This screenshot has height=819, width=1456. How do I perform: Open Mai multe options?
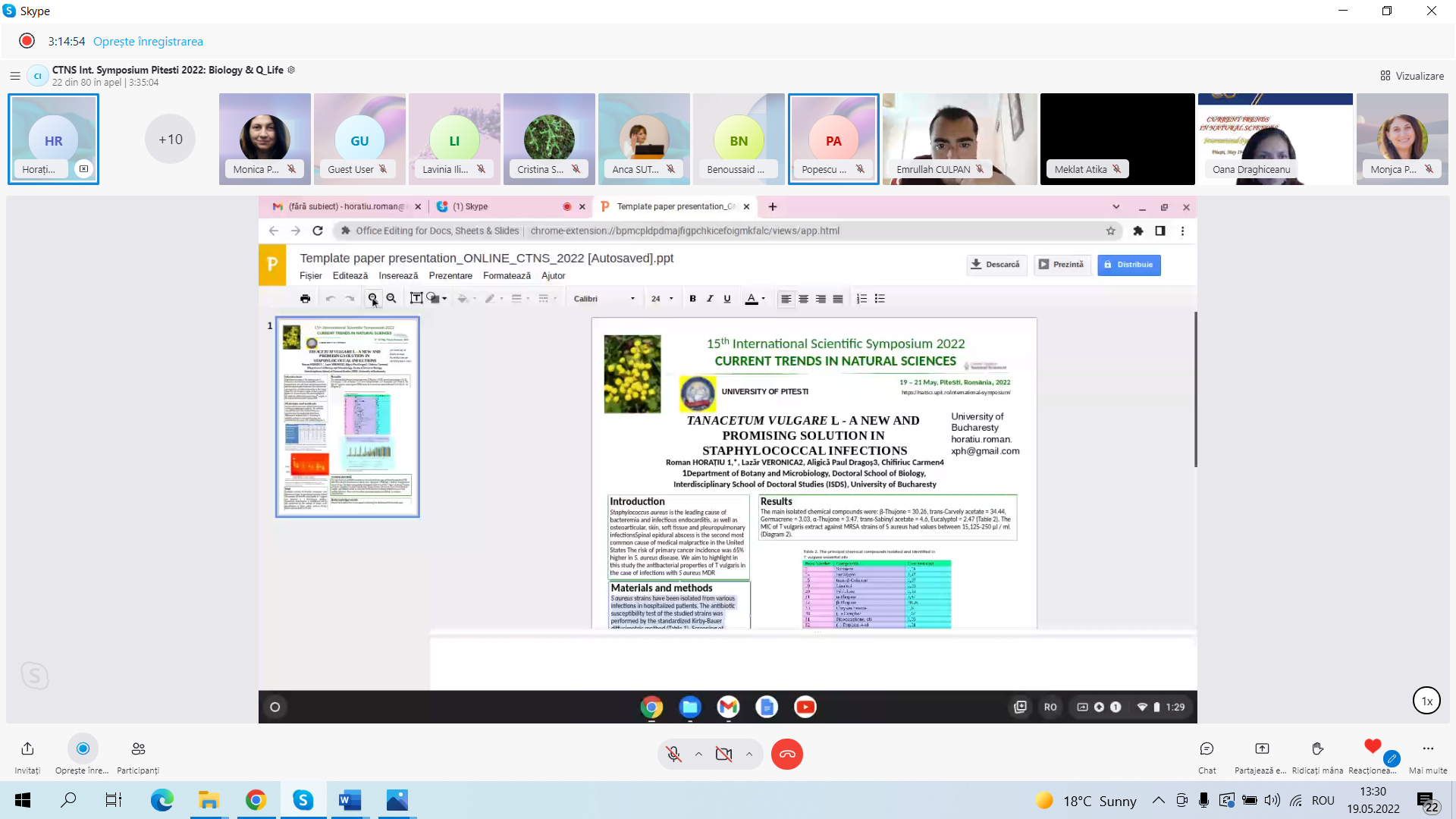click(1428, 756)
